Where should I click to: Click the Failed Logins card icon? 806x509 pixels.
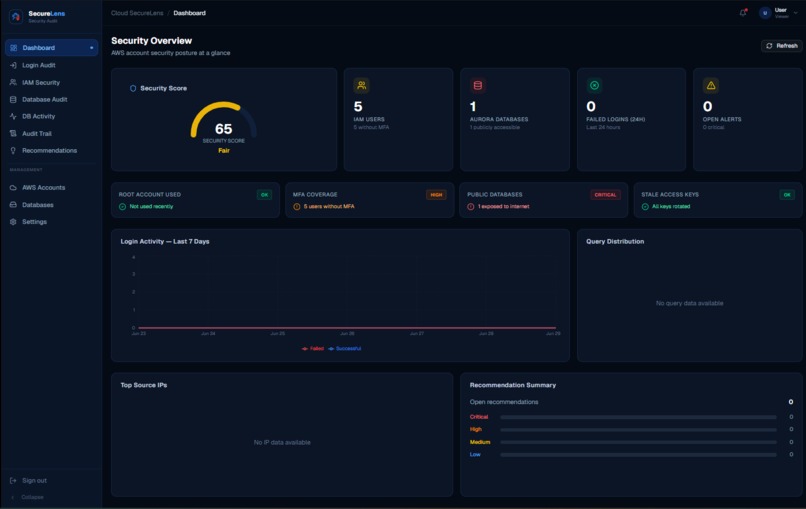pyautogui.click(x=594, y=85)
